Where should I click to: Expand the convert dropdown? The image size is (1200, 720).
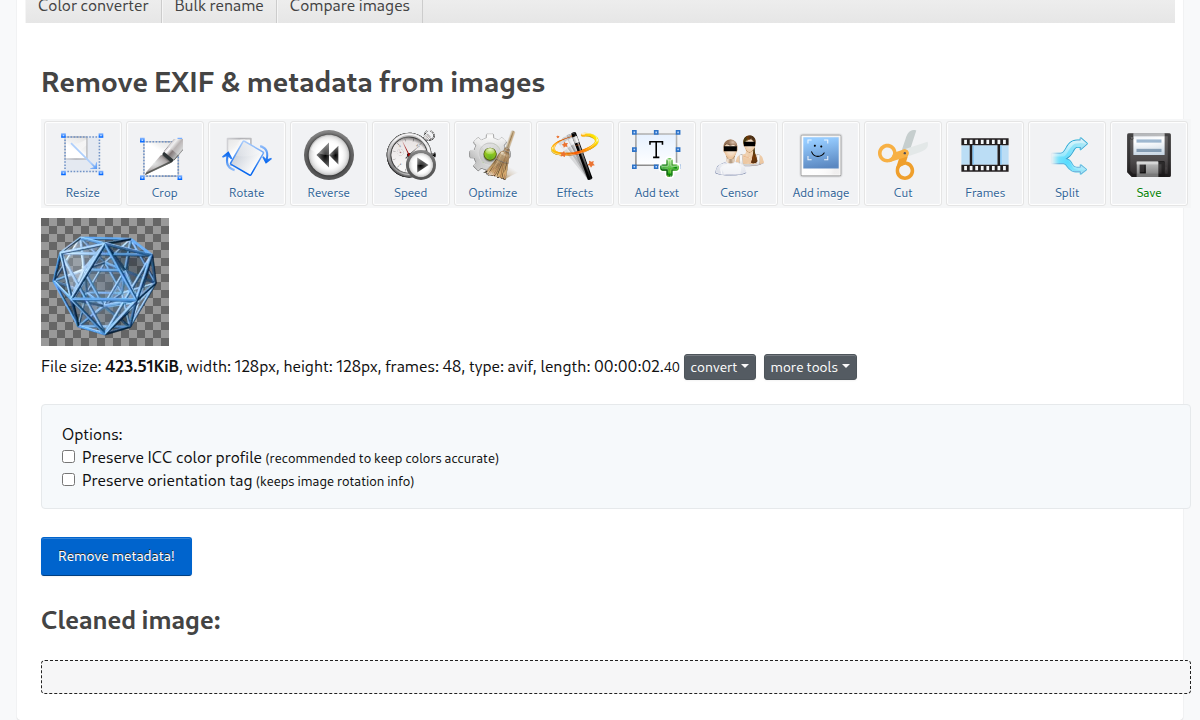[720, 367]
